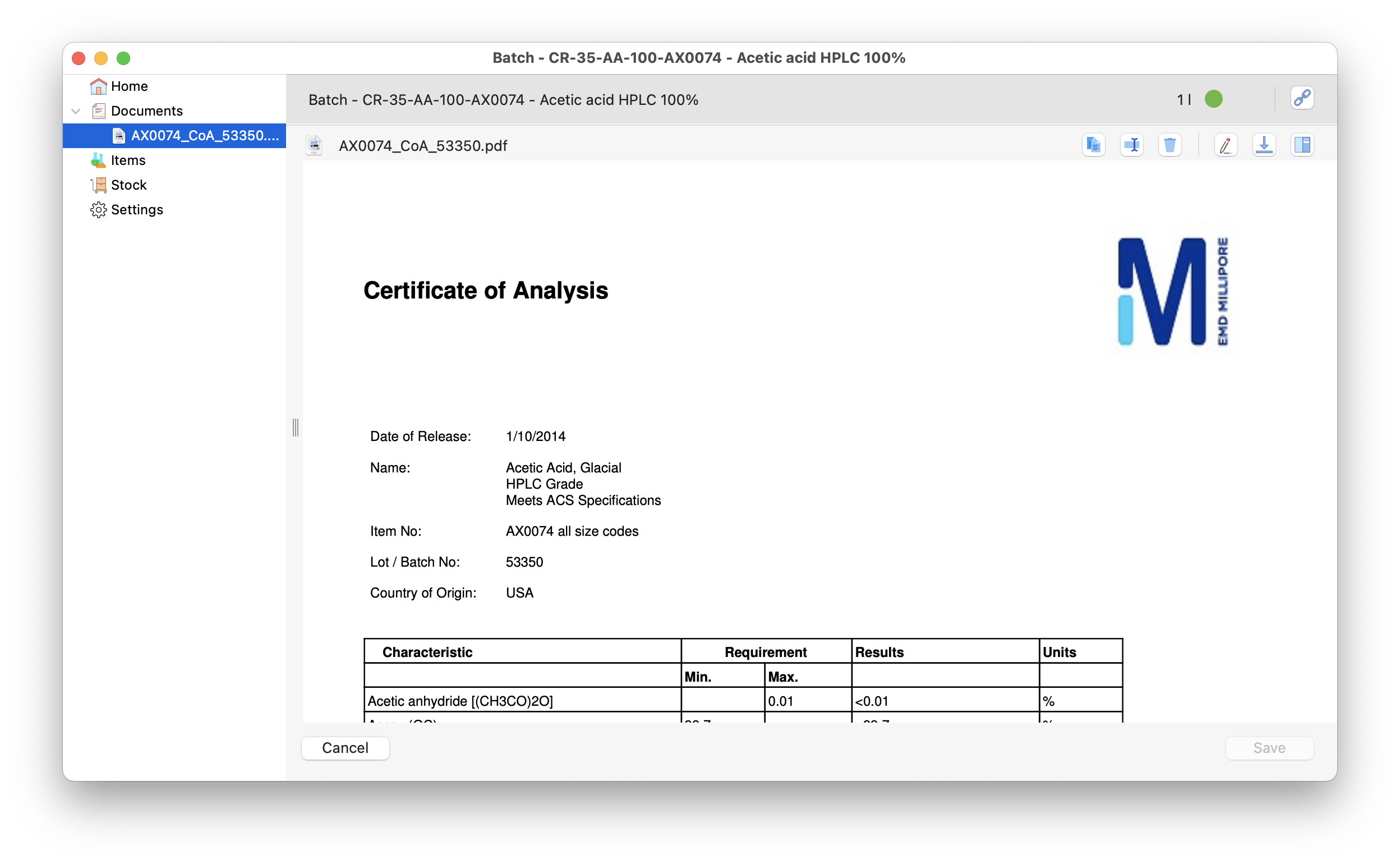Image resolution: width=1400 pixels, height=864 pixels.
Task: Click the Acetic anhydride row label
Action: point(460,701)
